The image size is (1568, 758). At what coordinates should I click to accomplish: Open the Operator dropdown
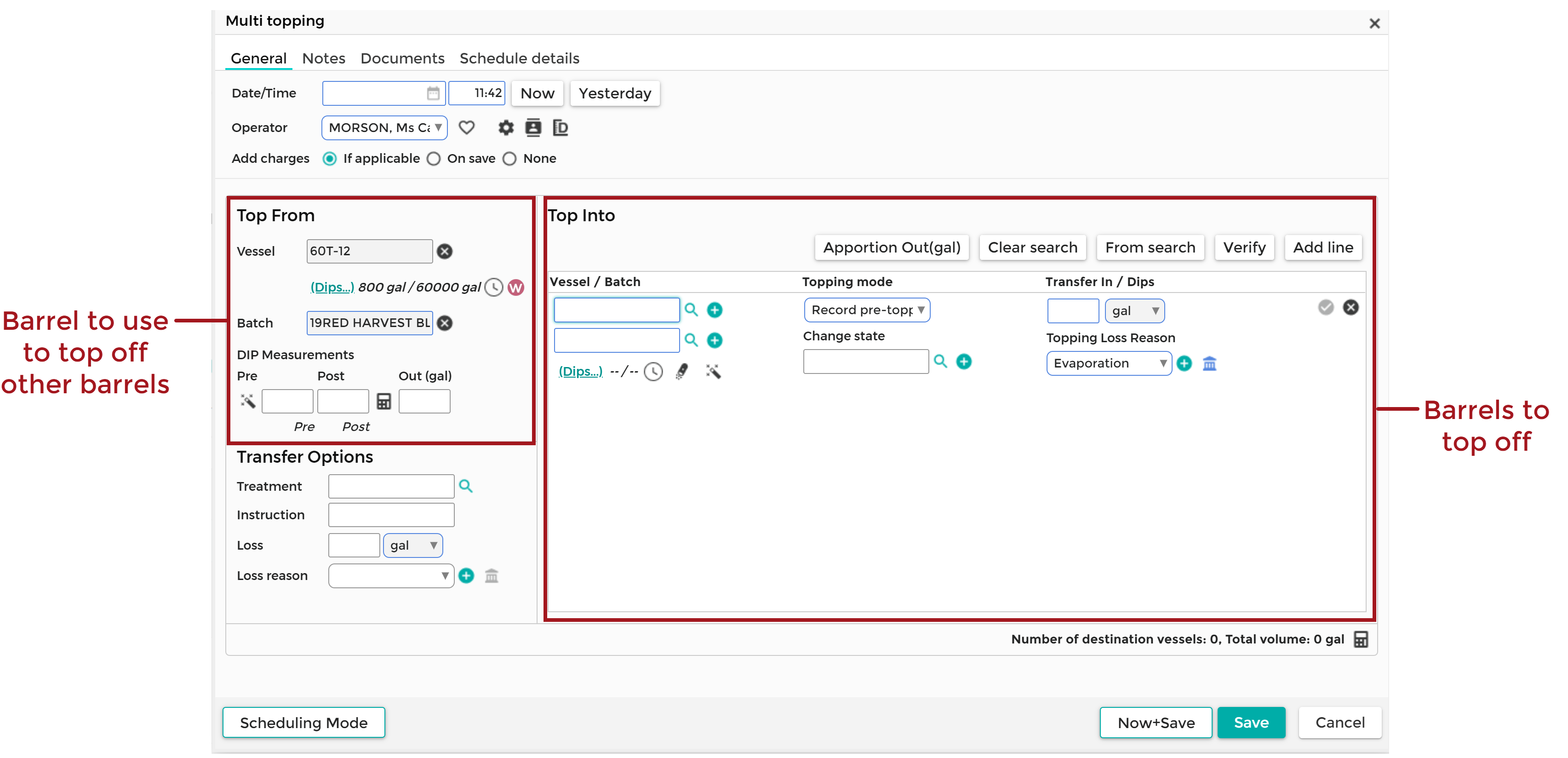point(385,128)
